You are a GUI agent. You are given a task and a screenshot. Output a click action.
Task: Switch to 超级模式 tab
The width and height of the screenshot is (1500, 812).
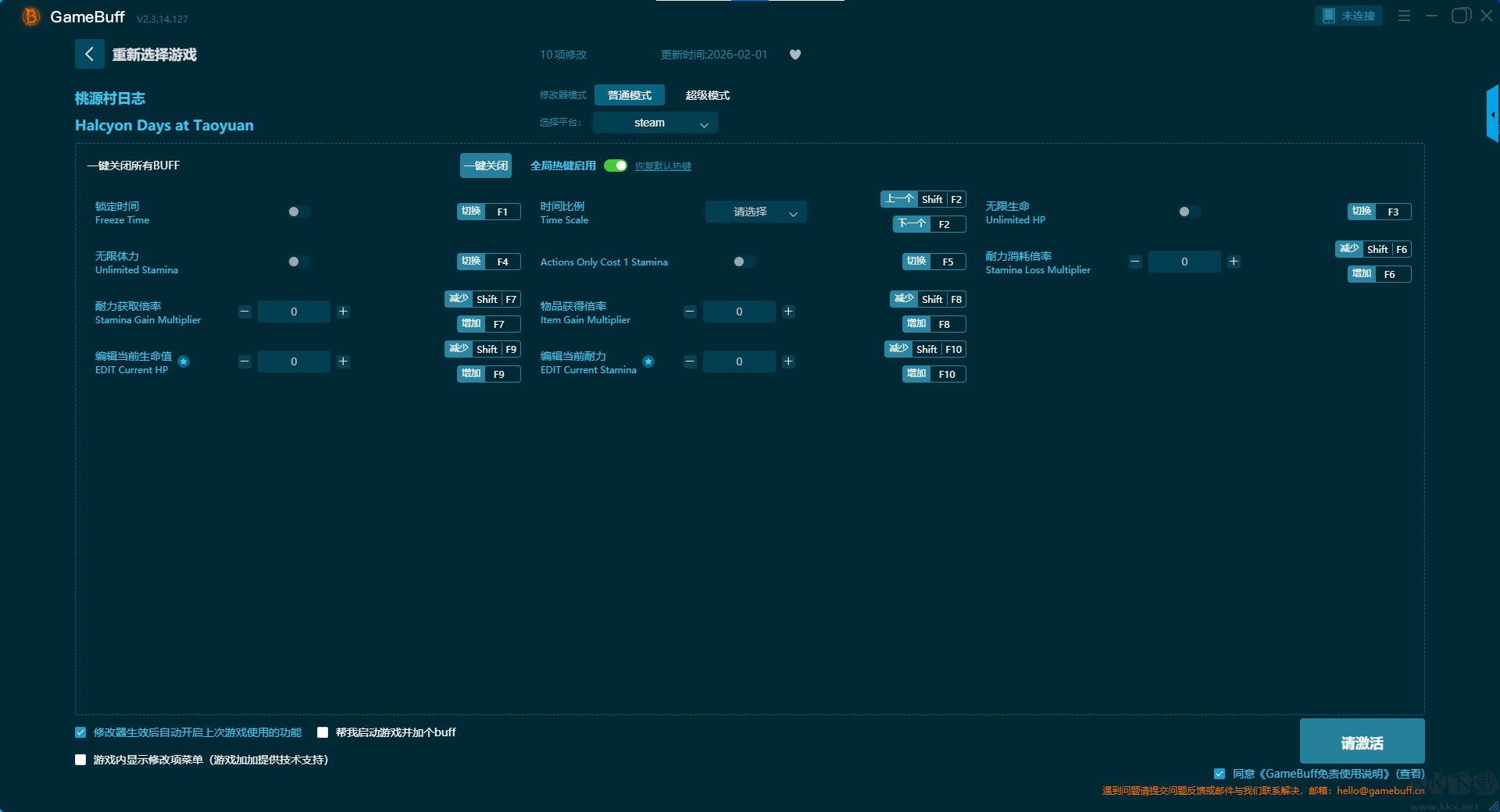coord(707,95)
